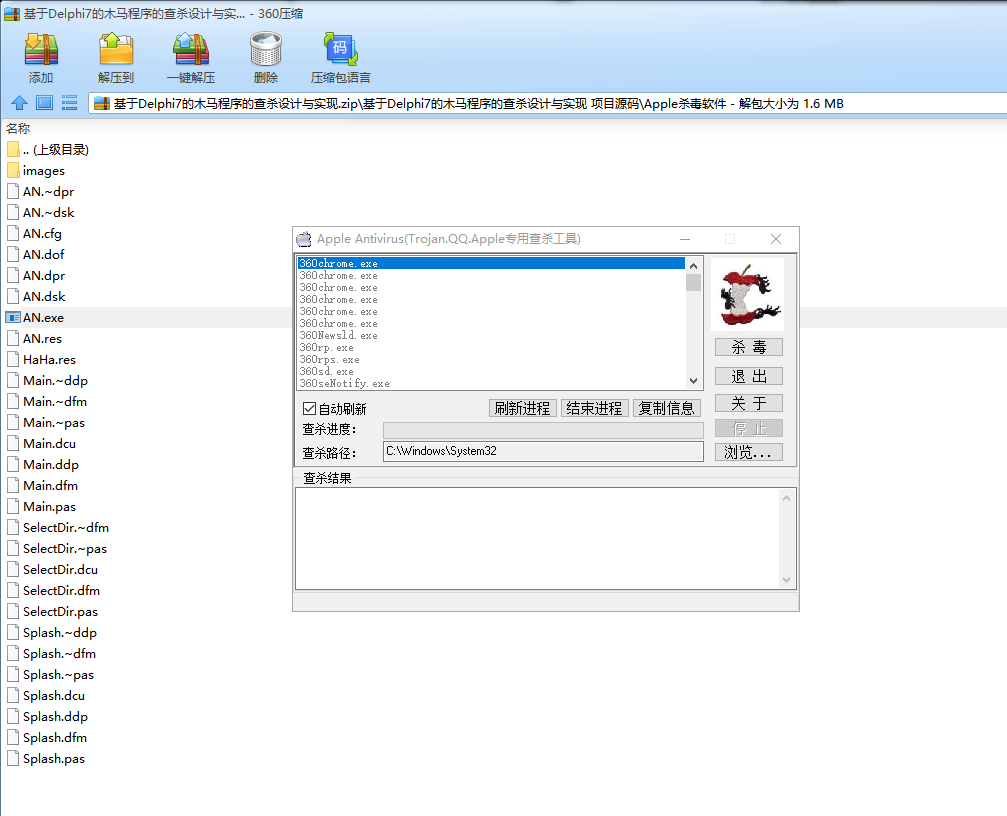1007x816 pixels.
Task: Select file SelectDir.~dfm
Action: pos(58,528)
